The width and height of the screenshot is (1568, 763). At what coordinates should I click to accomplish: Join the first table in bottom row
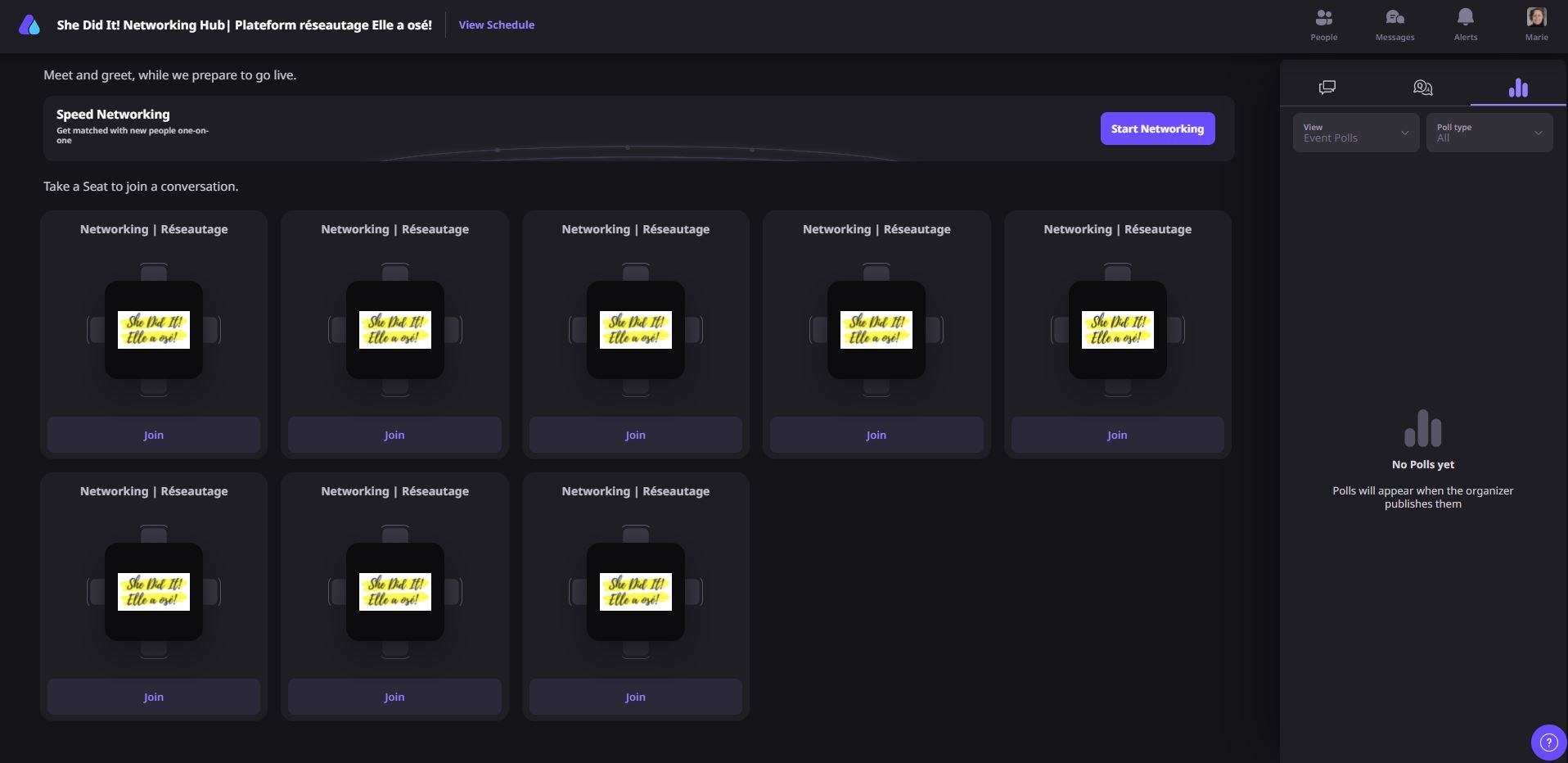click(154, 697)
